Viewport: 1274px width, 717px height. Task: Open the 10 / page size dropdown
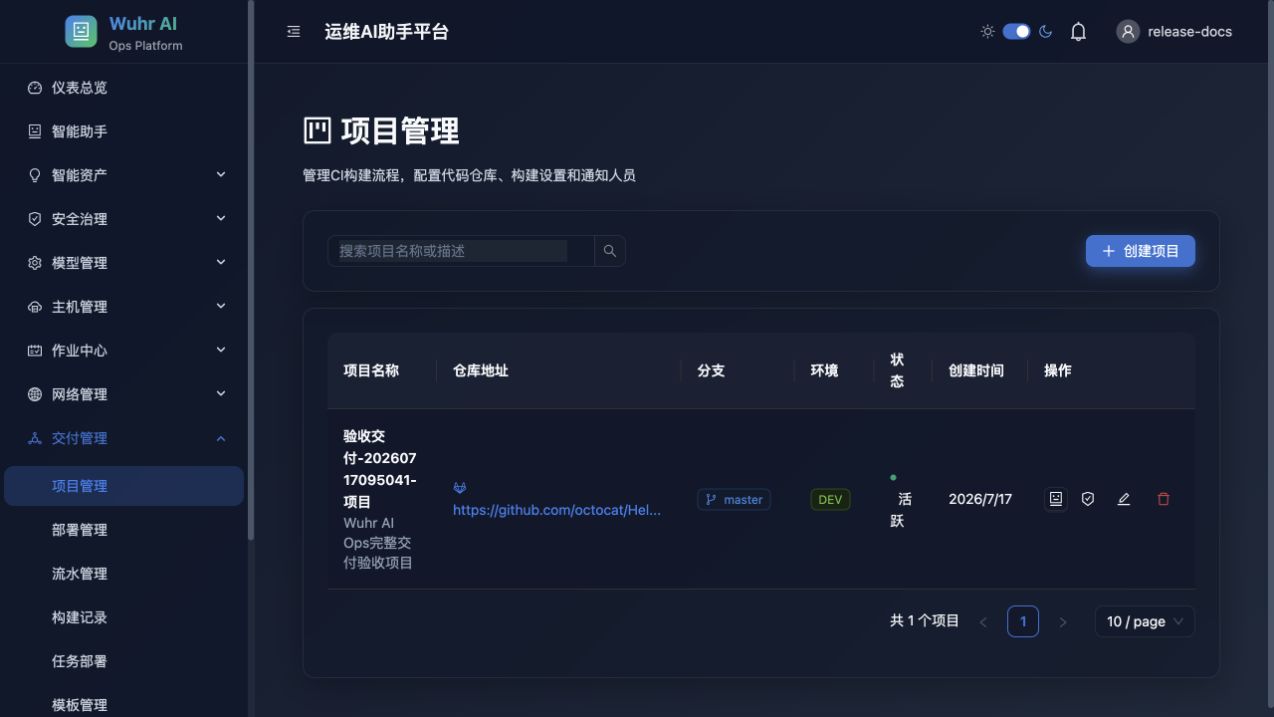pos(1144,621)
